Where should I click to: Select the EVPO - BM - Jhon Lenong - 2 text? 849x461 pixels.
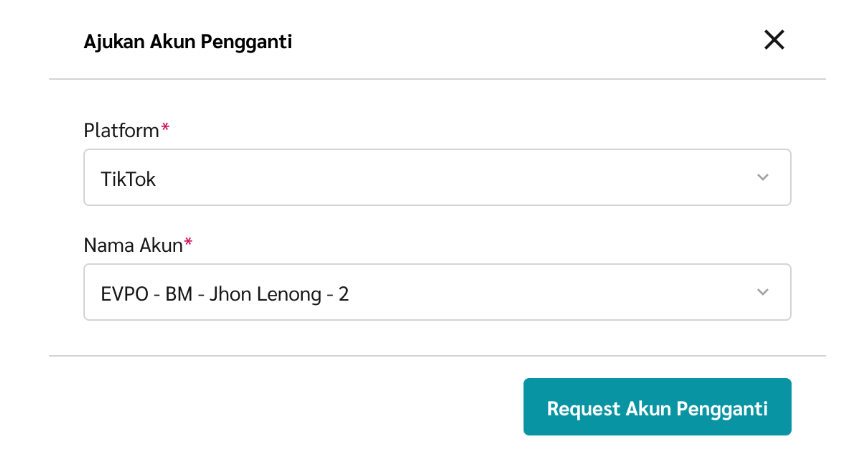click(x=225, y=294)
